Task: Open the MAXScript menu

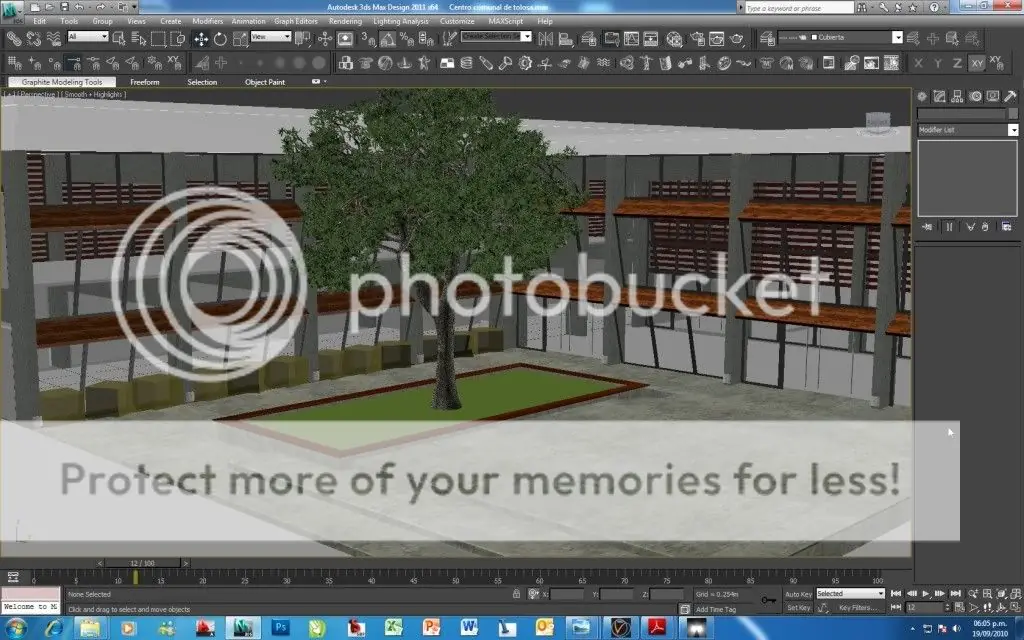Action: point(505,21)
